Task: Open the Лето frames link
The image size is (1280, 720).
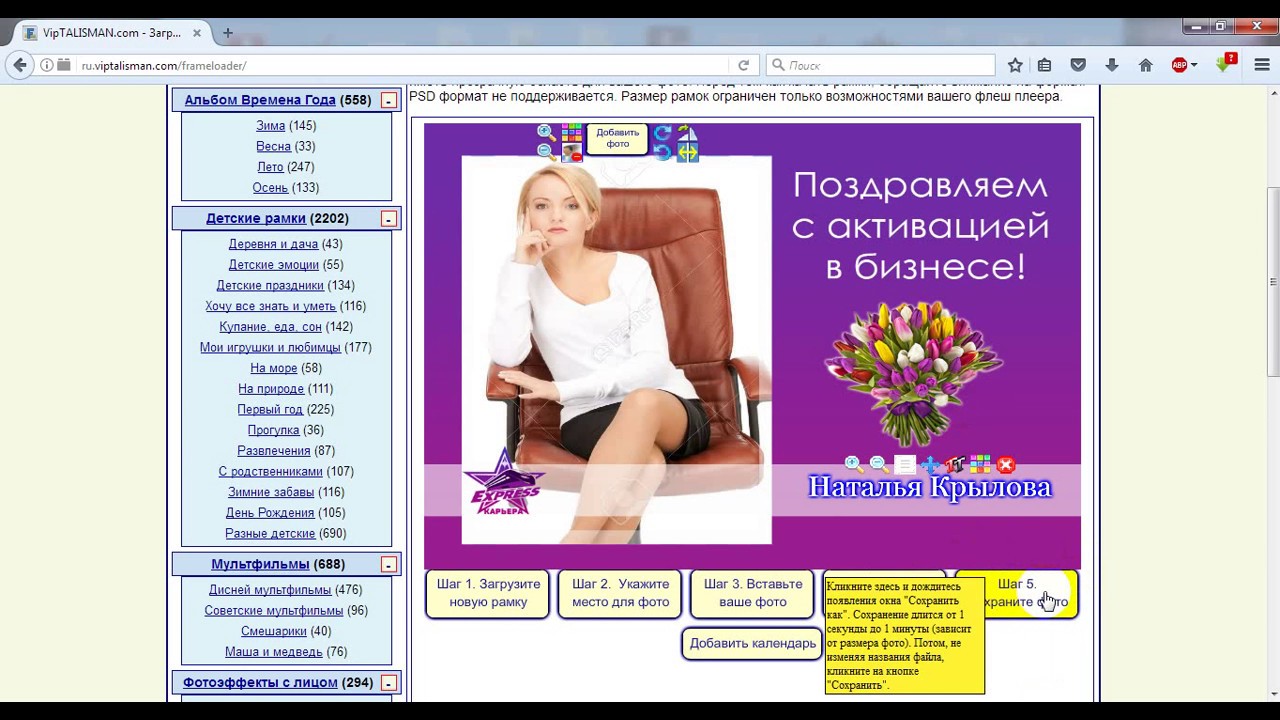Action: coord(270,167)
